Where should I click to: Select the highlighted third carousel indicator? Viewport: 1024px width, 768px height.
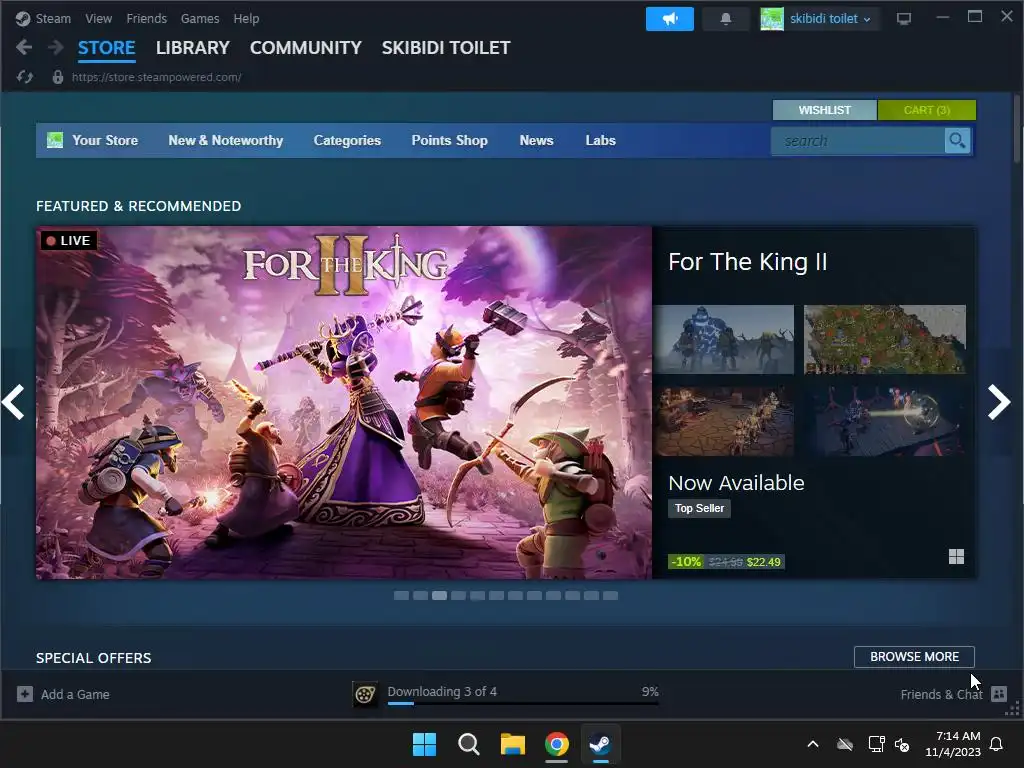[x=440, y=596]
